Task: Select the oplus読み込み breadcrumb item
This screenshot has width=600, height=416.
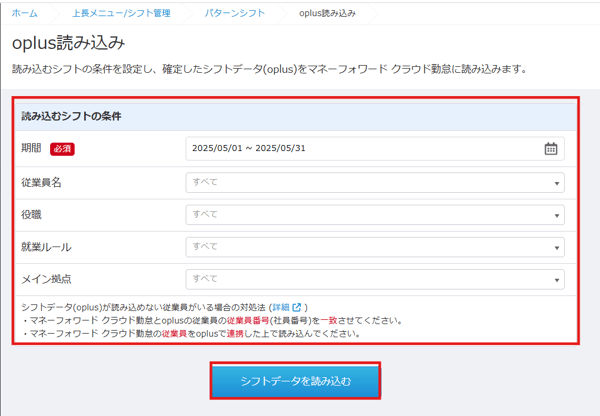Action: click(327, 13)
